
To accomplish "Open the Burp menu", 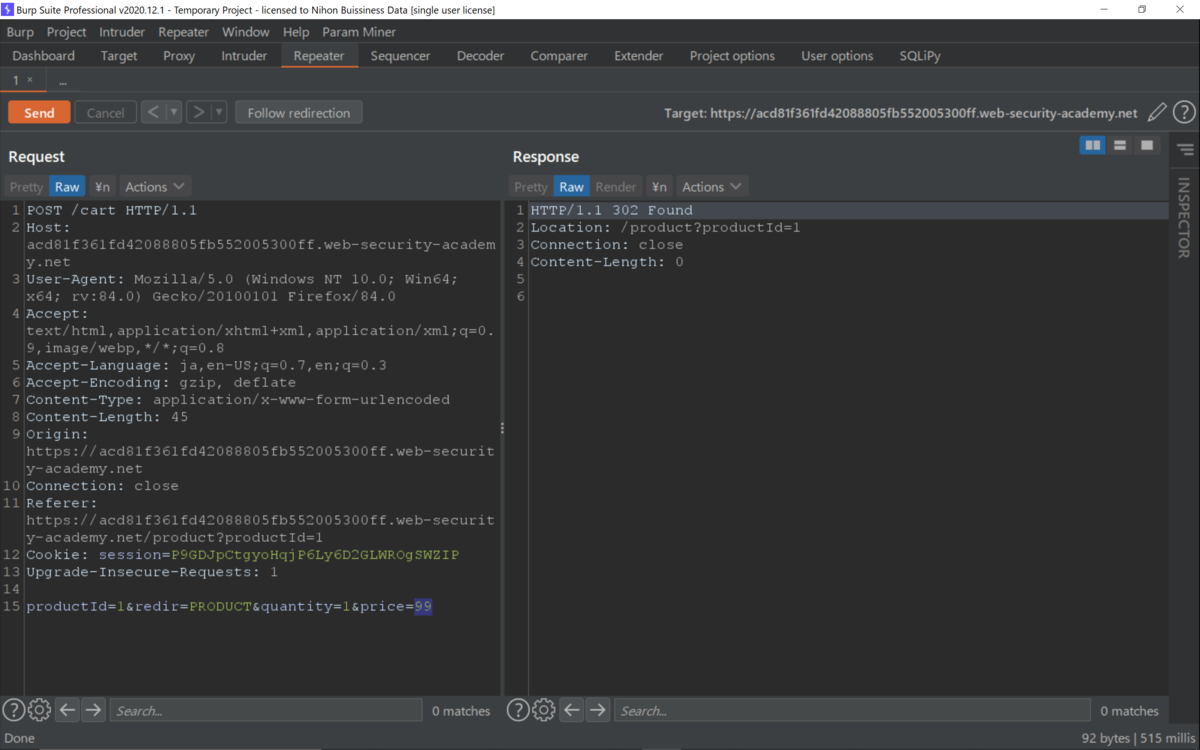I will pos(20,32).
